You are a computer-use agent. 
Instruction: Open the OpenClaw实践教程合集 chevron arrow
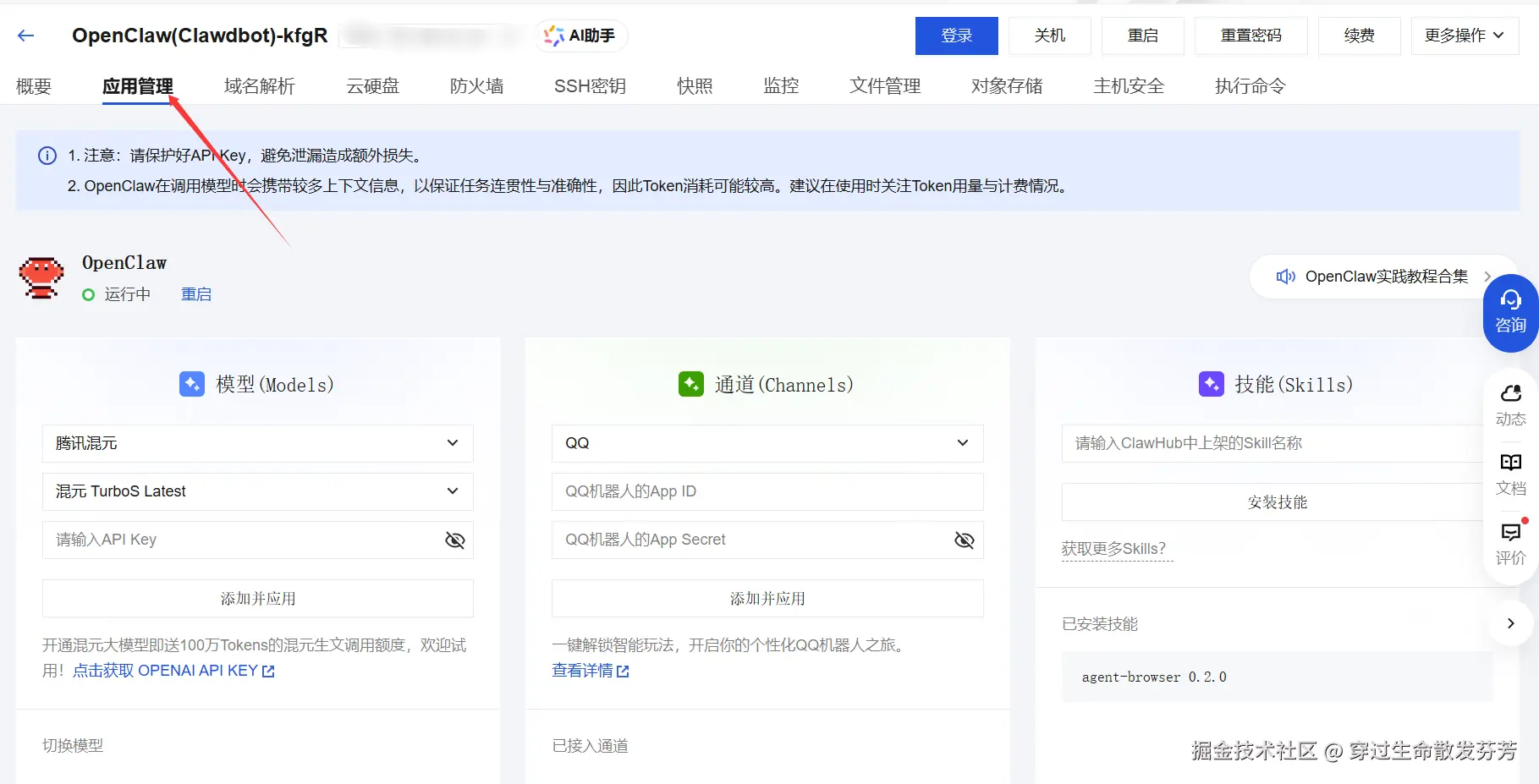[x=1487, y=277]
